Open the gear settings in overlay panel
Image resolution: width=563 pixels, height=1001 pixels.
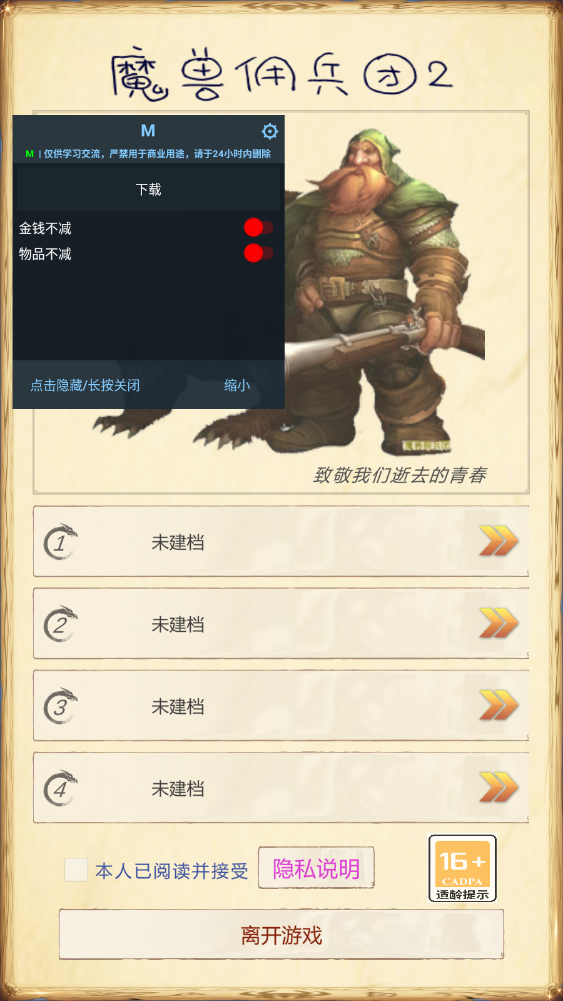click(x=270, y=132)
